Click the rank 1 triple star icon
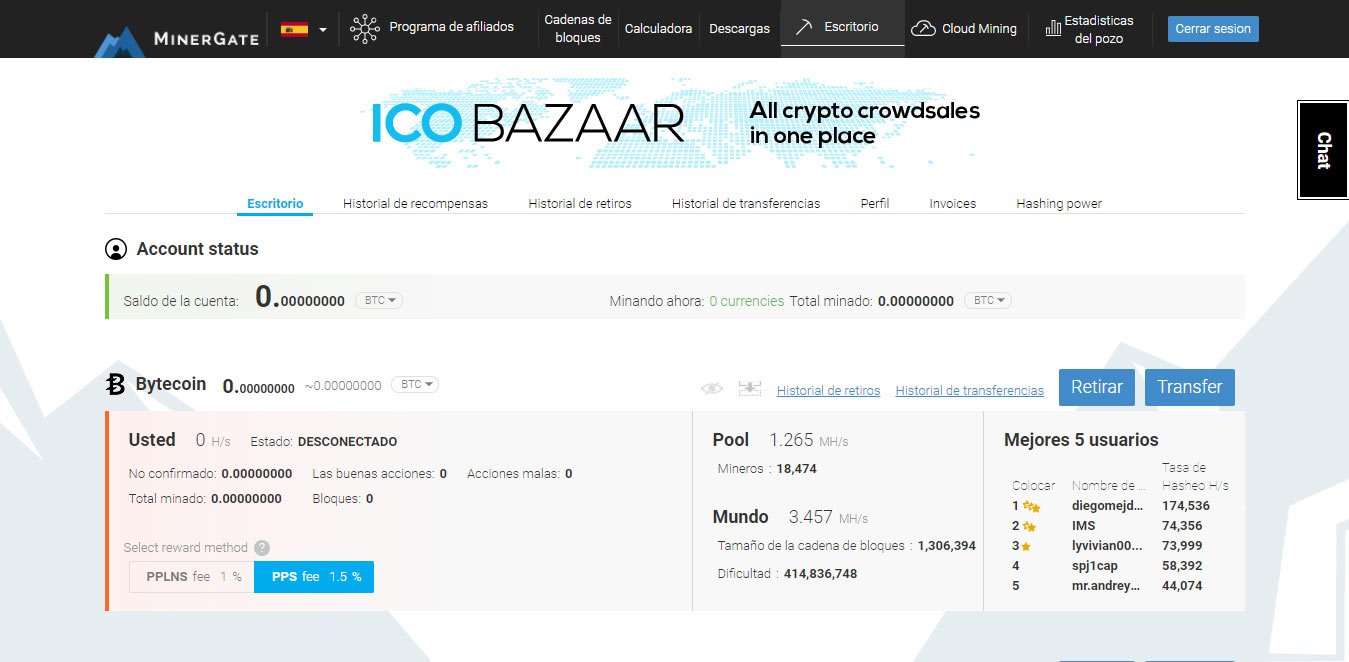1349x662 pixels. (x=1031, y=507)
